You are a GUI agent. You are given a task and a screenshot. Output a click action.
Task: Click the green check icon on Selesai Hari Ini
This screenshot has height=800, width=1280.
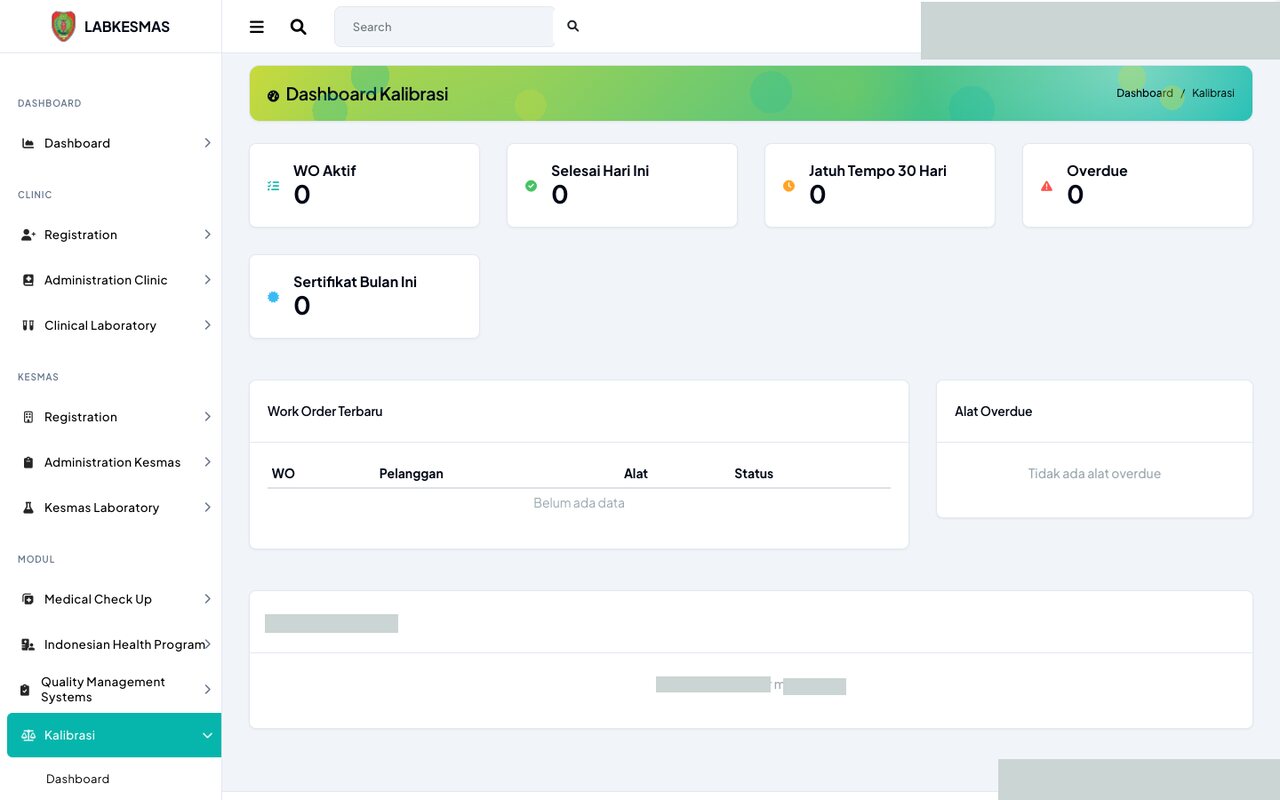531,186
